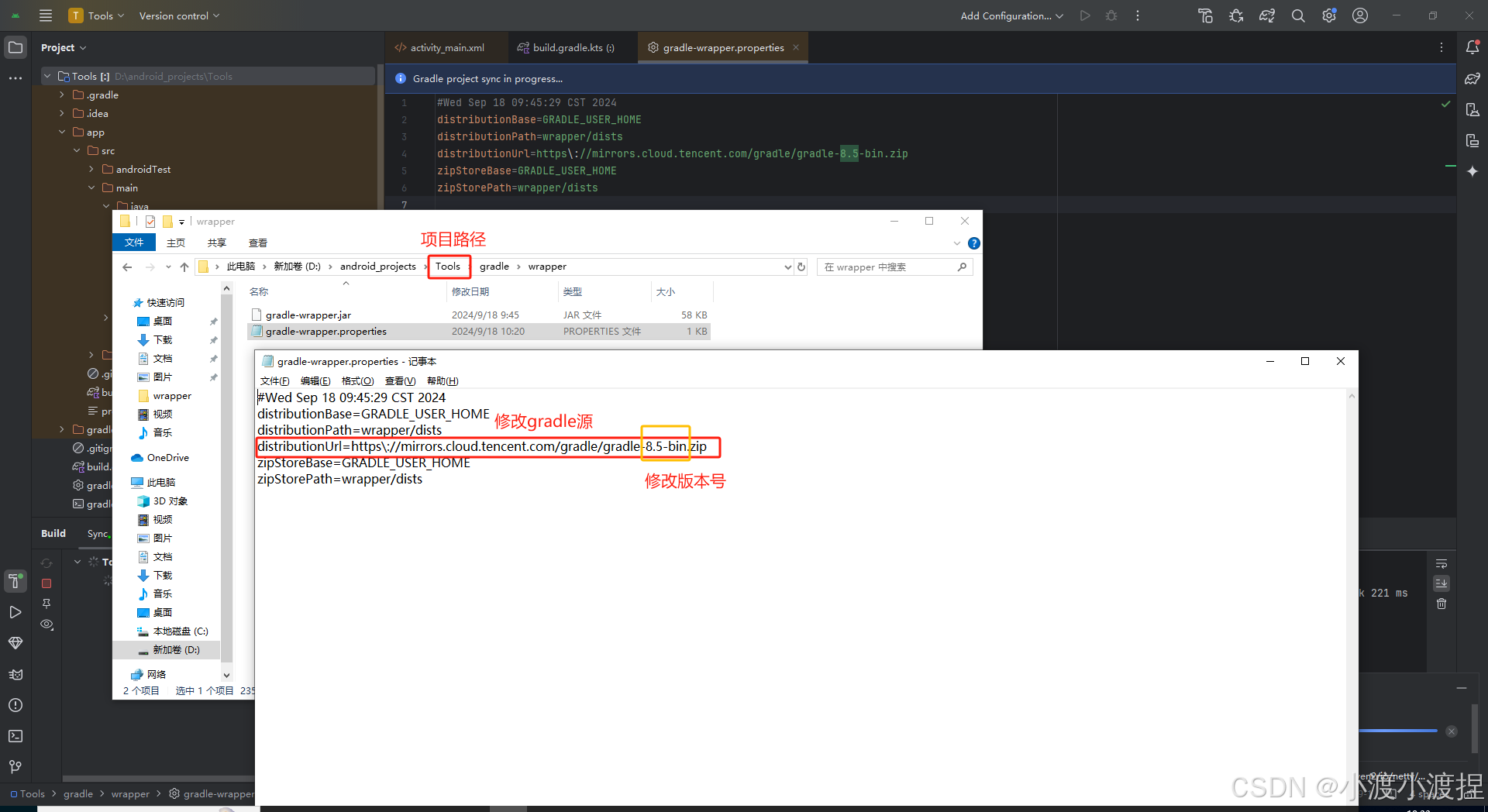The image size is (1488, 812).
Task: Click the blue help icon in Explorer window
Action: click(x=974, y=243)
